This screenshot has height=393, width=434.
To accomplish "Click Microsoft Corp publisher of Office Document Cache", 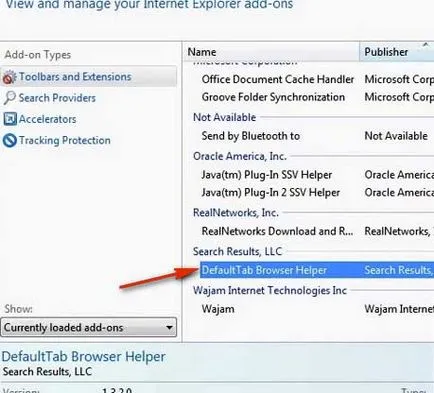I will click(x=399, y=79).
